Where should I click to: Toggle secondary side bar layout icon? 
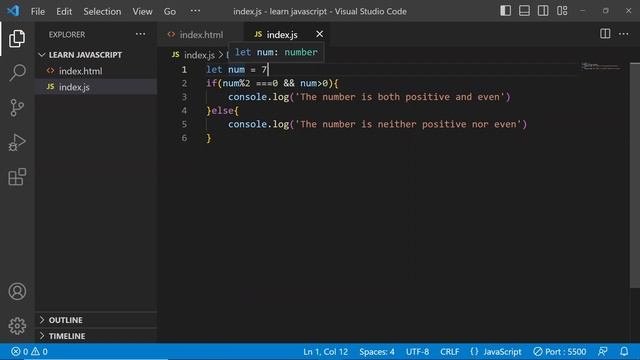point(543,11)
